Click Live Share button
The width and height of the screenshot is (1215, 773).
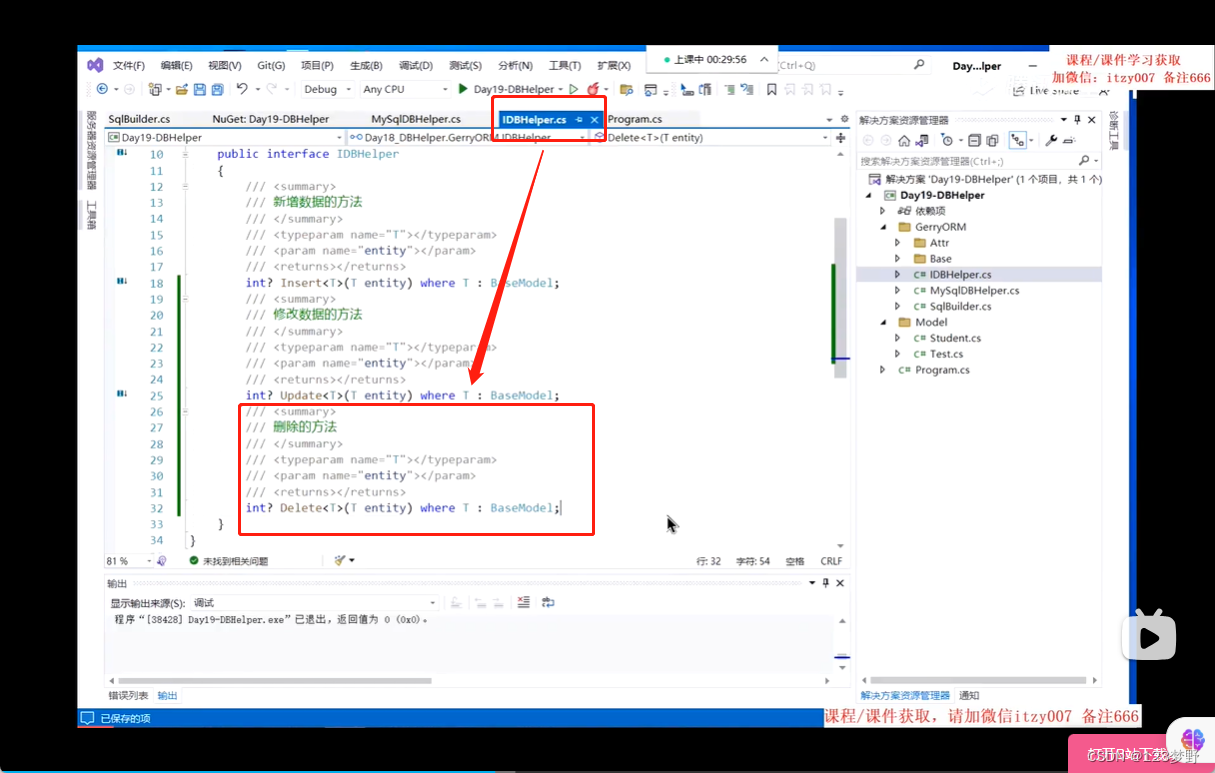1046,90
